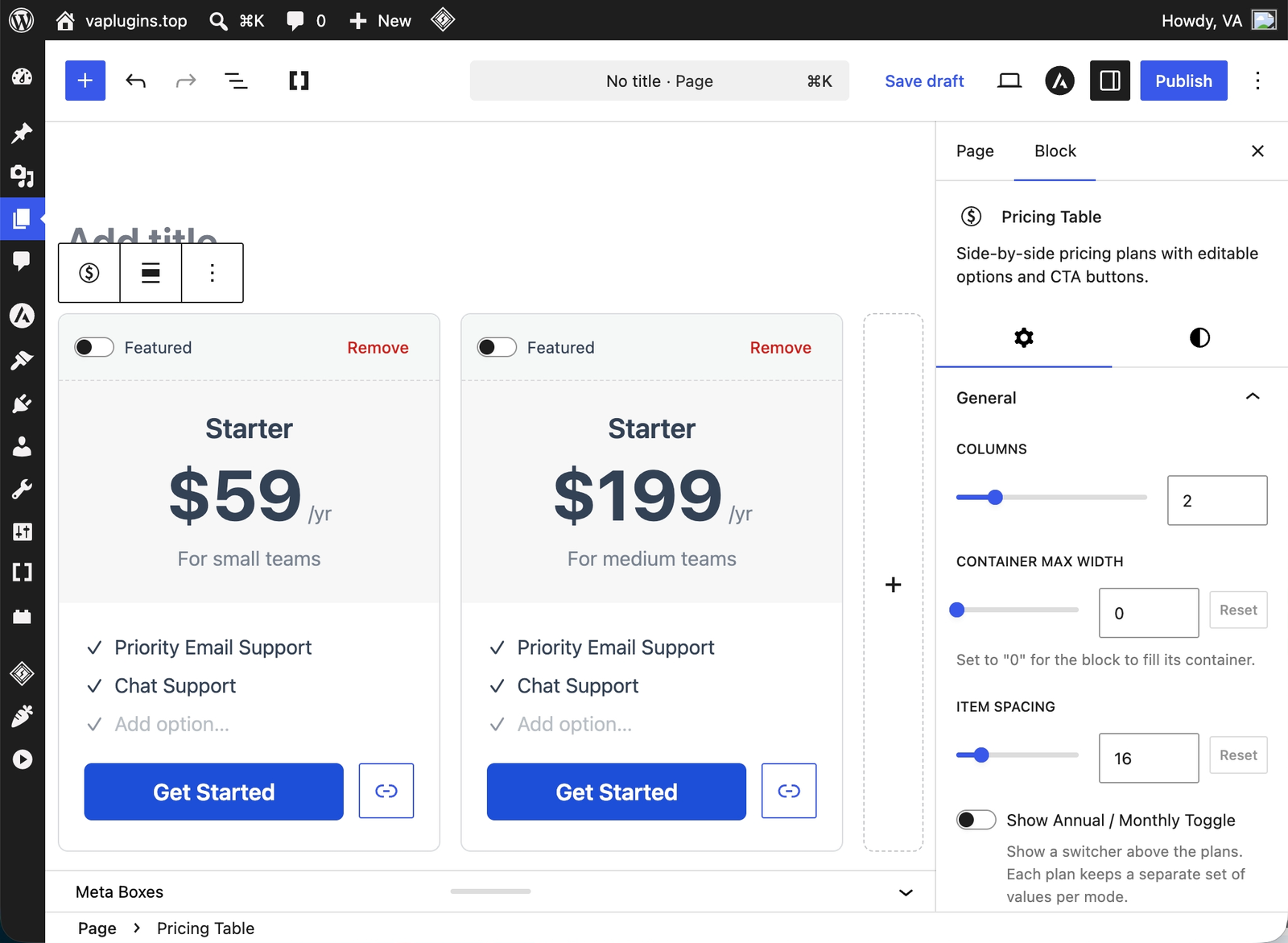Enable Show Annual / Monthly Toggle

click(x=976, y=820)
